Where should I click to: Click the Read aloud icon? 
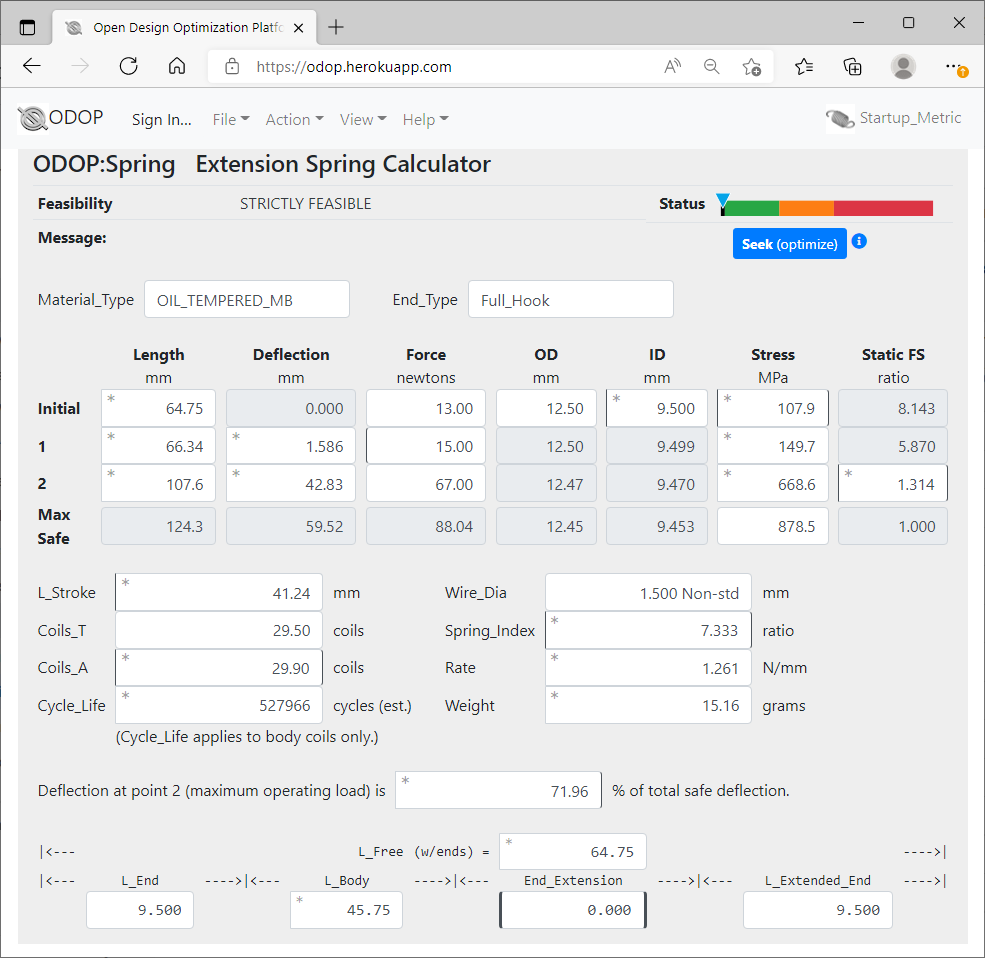pos(672,66)
